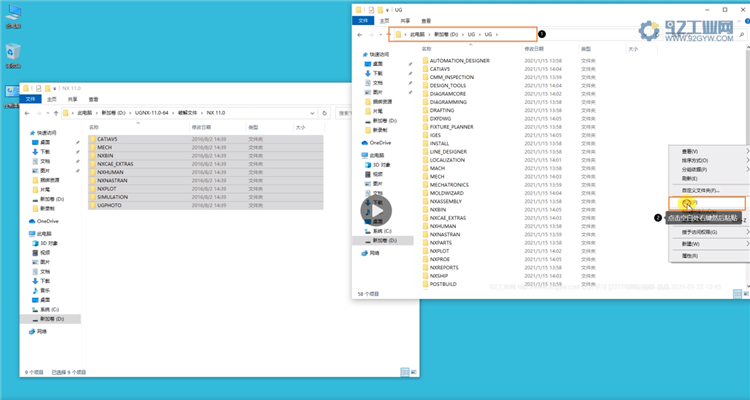Viewport: 750px width, 400px height.
Task: Select 3D 对象 in UG window sidebar
Action: click(378, 165)
